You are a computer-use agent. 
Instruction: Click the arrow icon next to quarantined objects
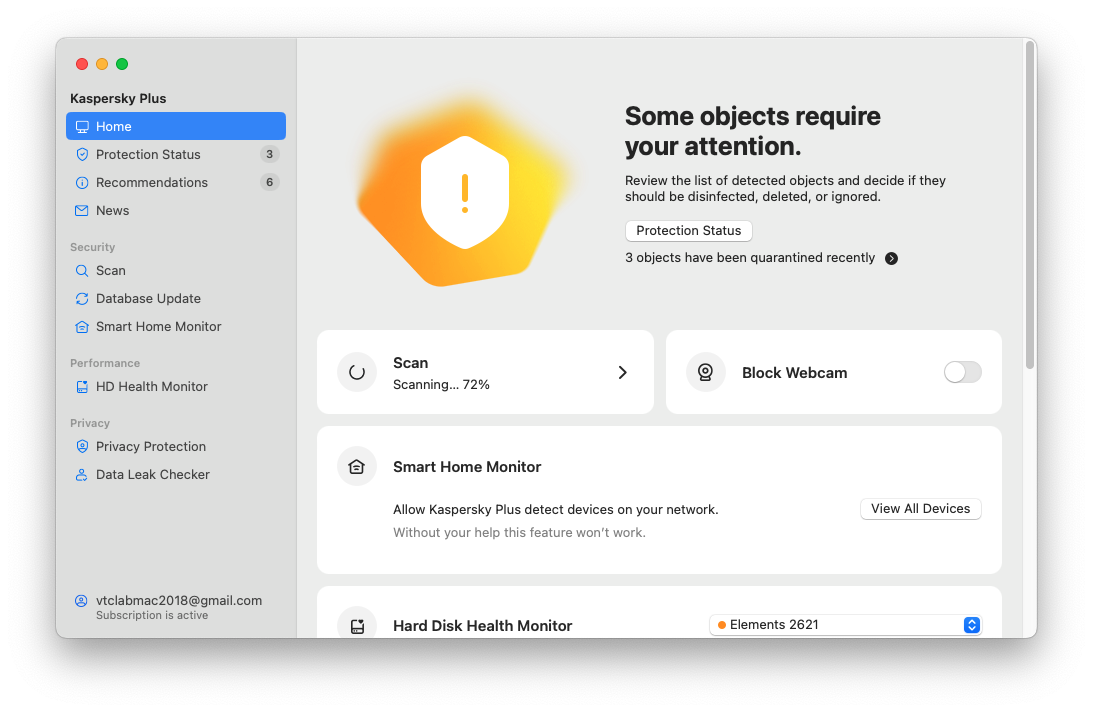click(x=891, y=258)
